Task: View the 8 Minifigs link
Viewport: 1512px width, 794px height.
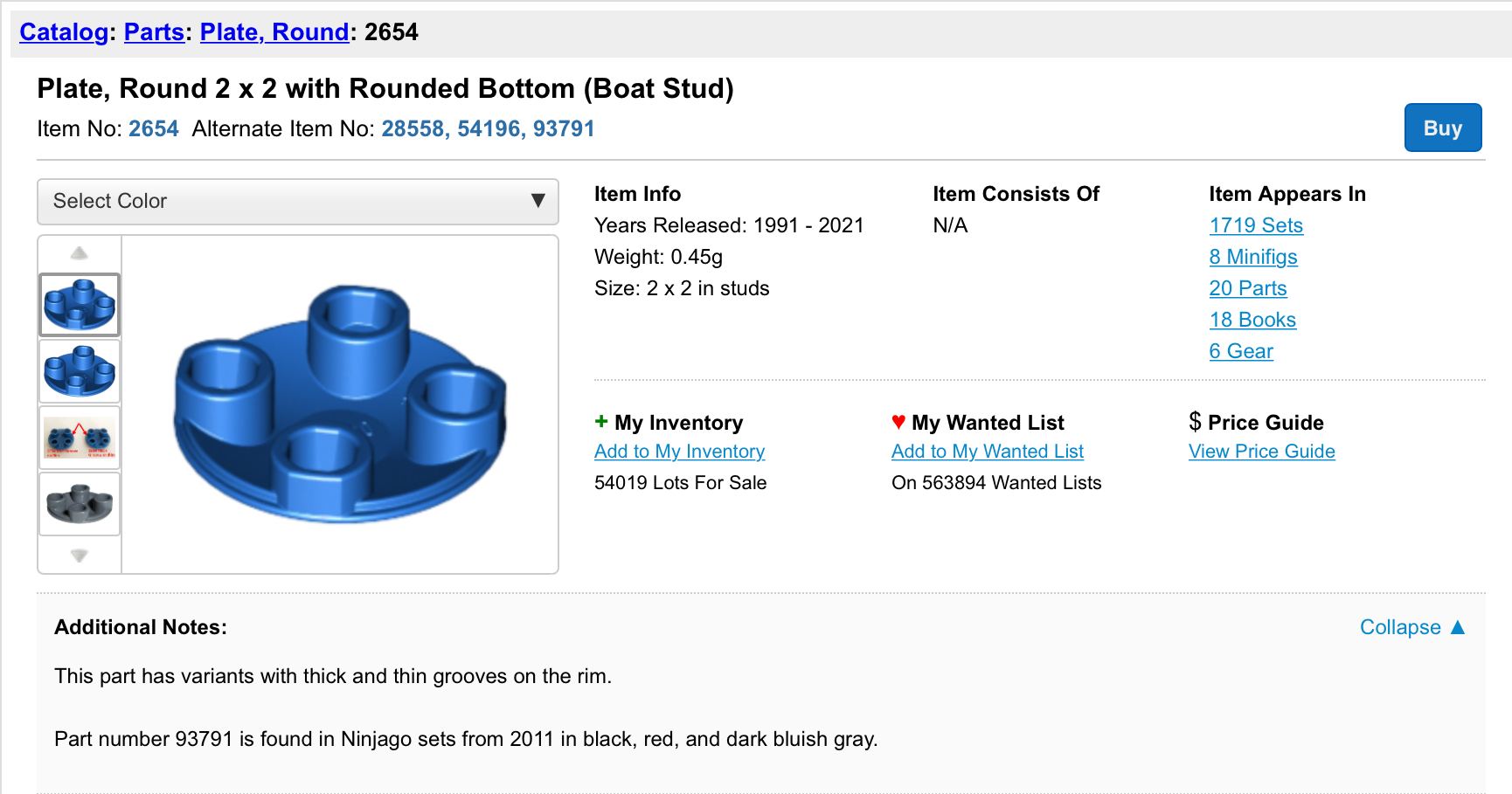Action: (x=1253, y=257)
